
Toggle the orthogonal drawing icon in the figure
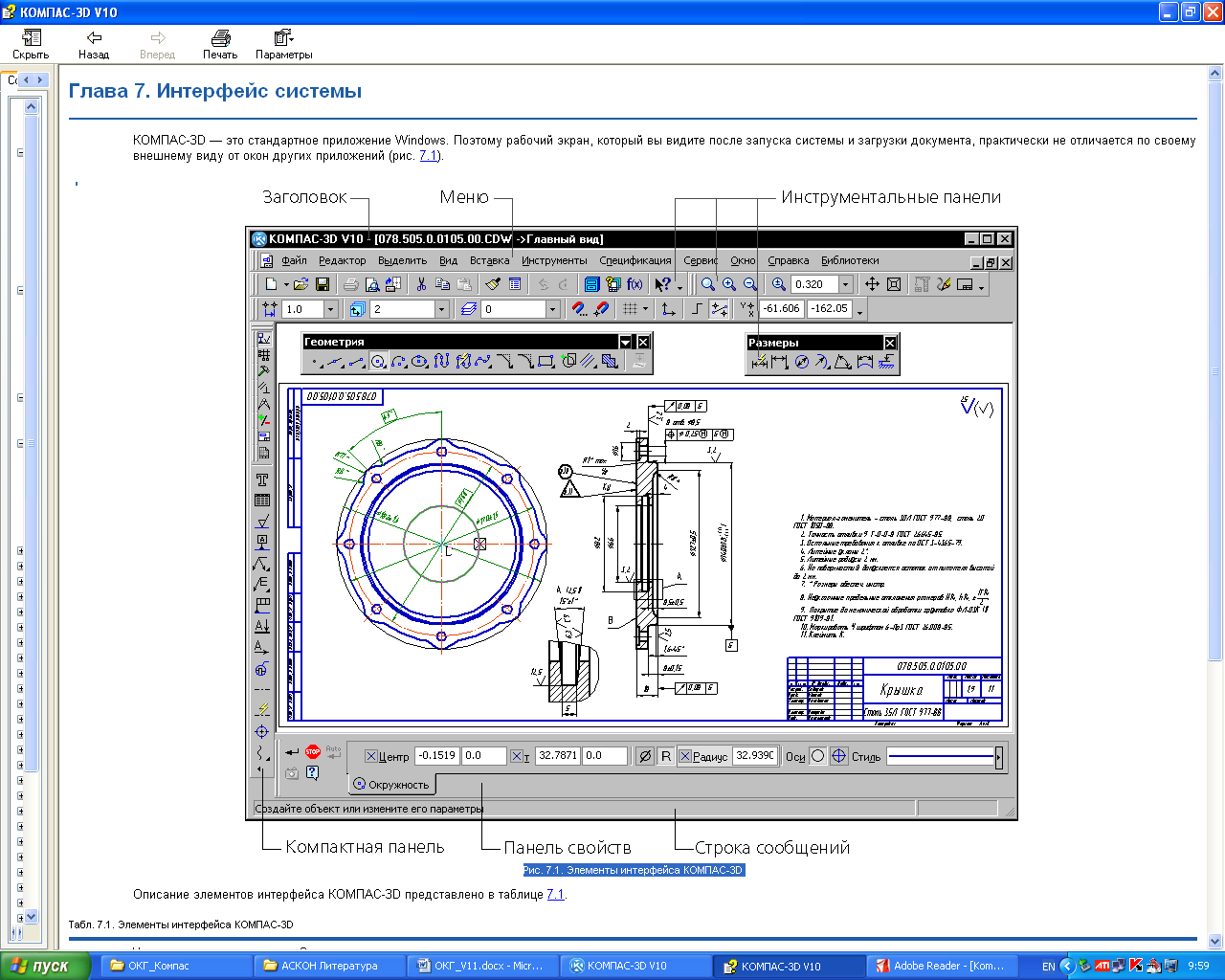[x=697, y=309]
